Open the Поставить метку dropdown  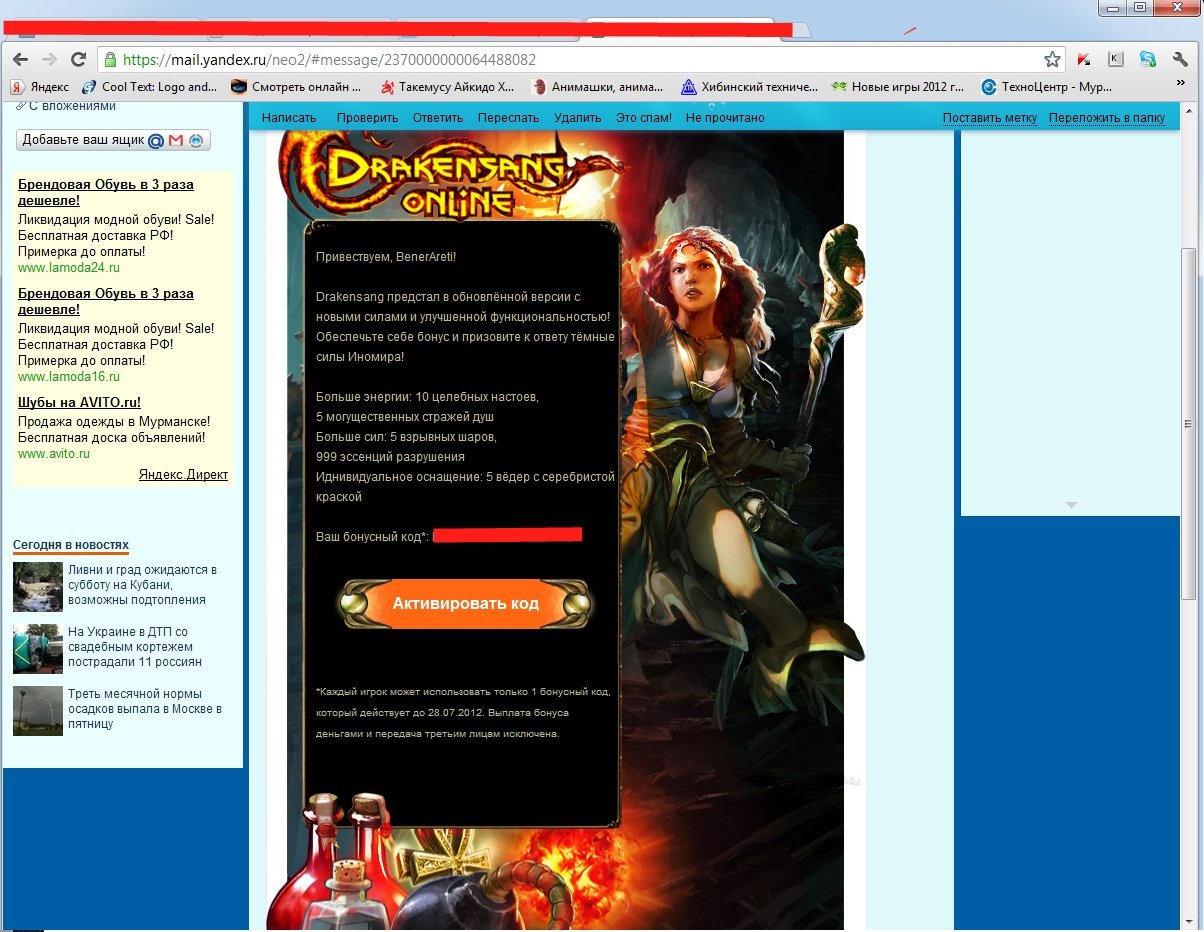(990, 118)
